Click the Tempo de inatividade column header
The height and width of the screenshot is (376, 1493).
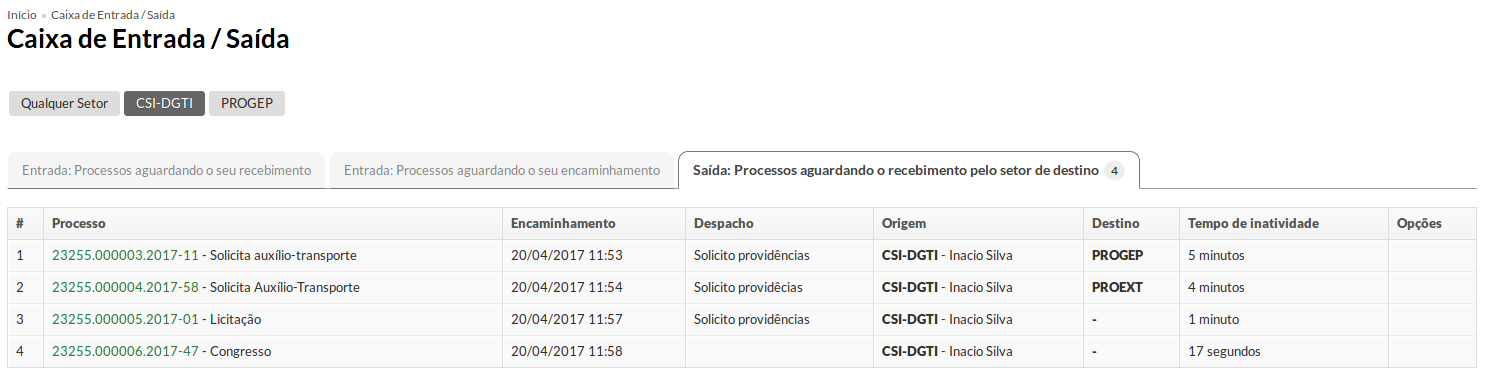click(x=1253, y=223)
